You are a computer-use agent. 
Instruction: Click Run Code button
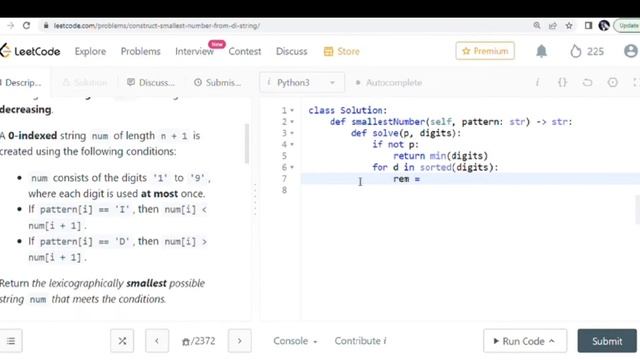525,341
